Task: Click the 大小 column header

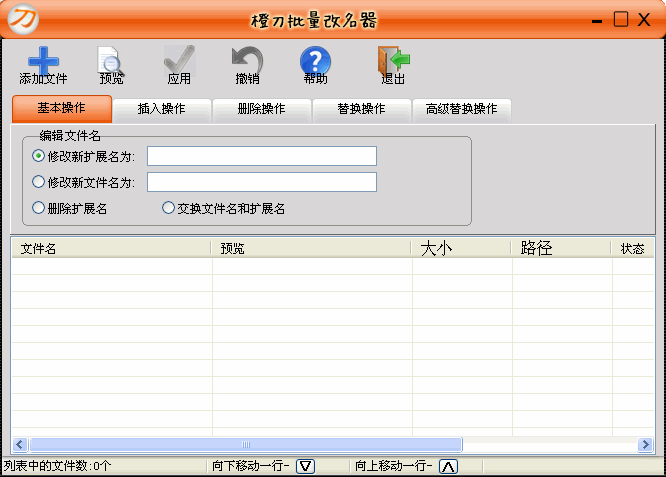Action: tap(461, 248)
